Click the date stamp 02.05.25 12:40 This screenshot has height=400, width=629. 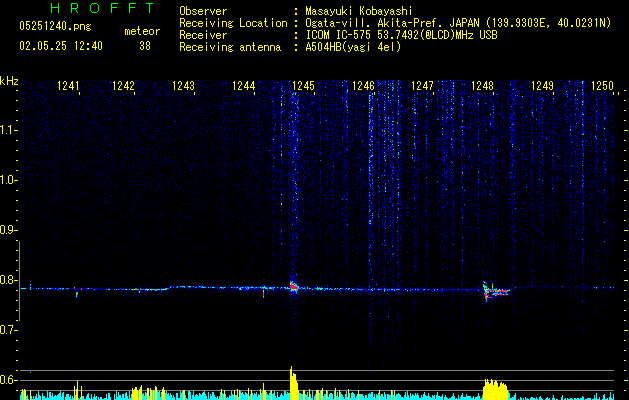coord(61,46)
